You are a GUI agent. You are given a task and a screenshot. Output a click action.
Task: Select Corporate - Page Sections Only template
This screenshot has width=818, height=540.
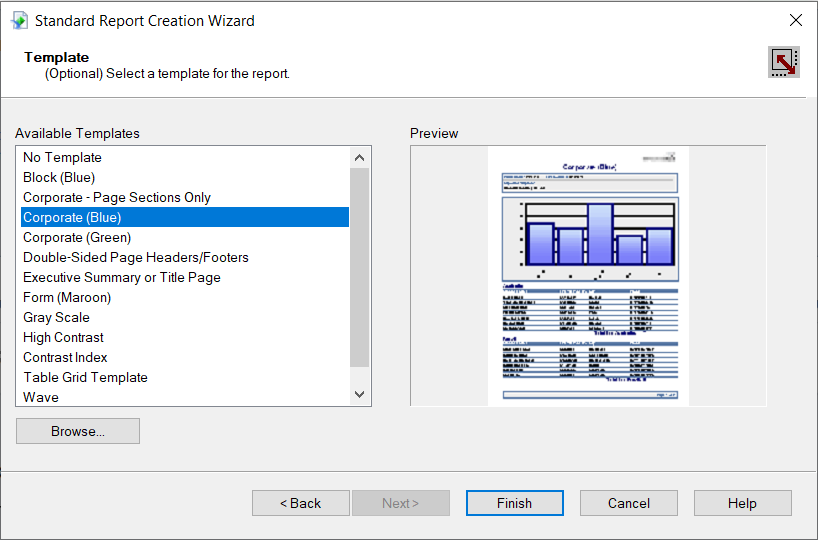coord(117,197)
